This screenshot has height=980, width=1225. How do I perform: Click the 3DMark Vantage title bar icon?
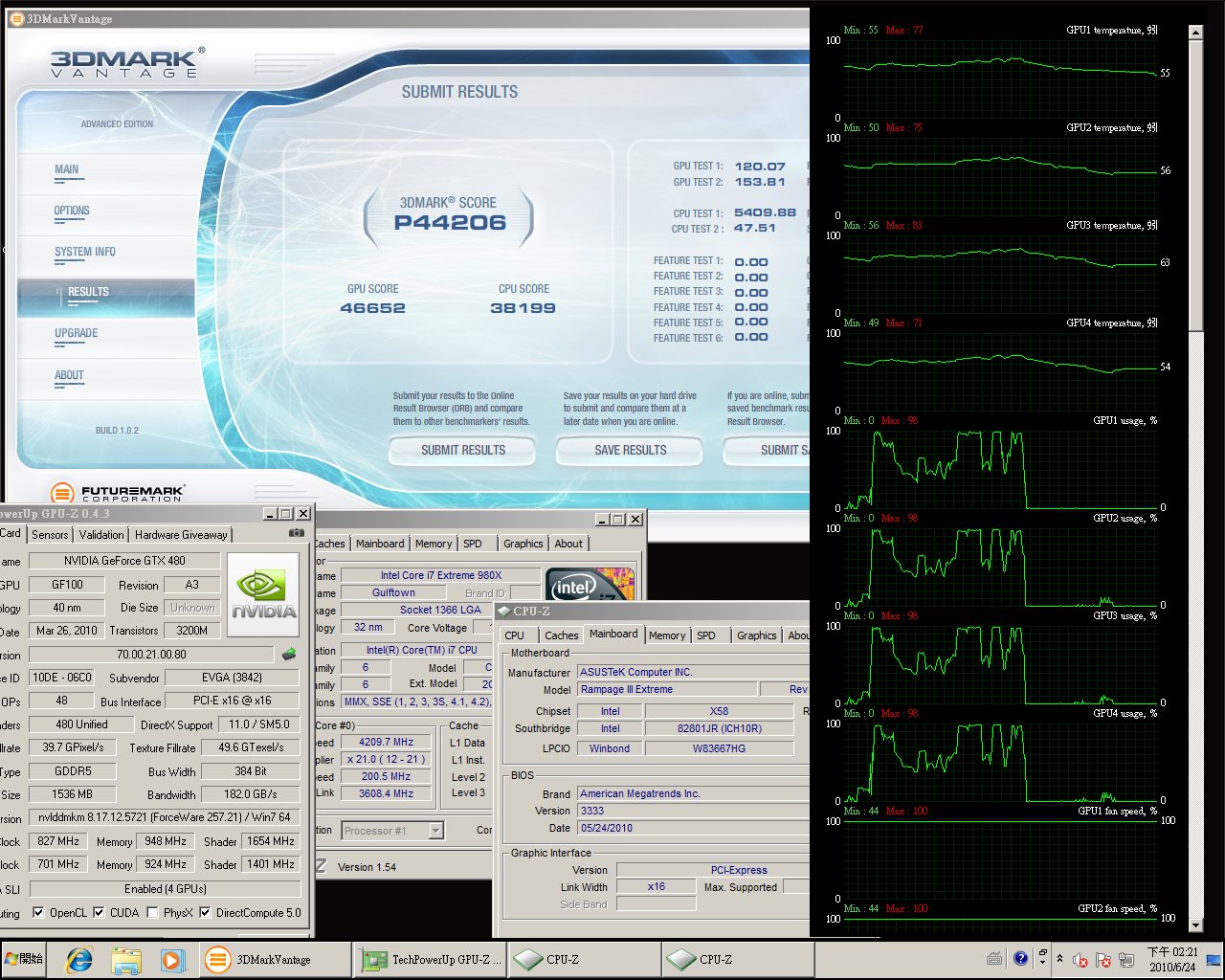[x=16, y=18]
